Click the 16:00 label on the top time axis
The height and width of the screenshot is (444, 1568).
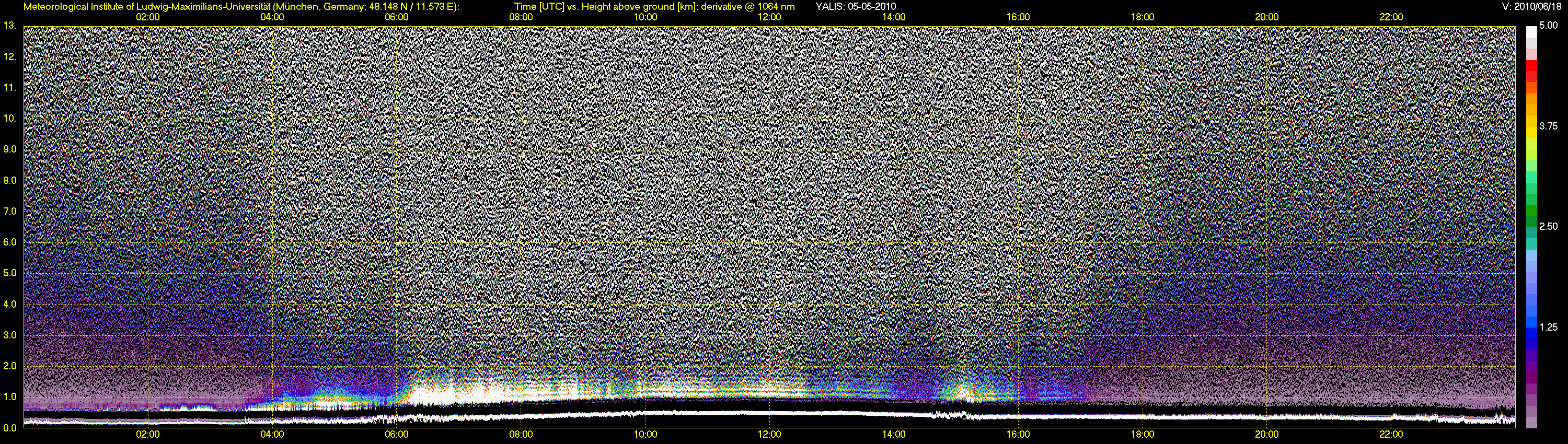tap(1018, 17)
